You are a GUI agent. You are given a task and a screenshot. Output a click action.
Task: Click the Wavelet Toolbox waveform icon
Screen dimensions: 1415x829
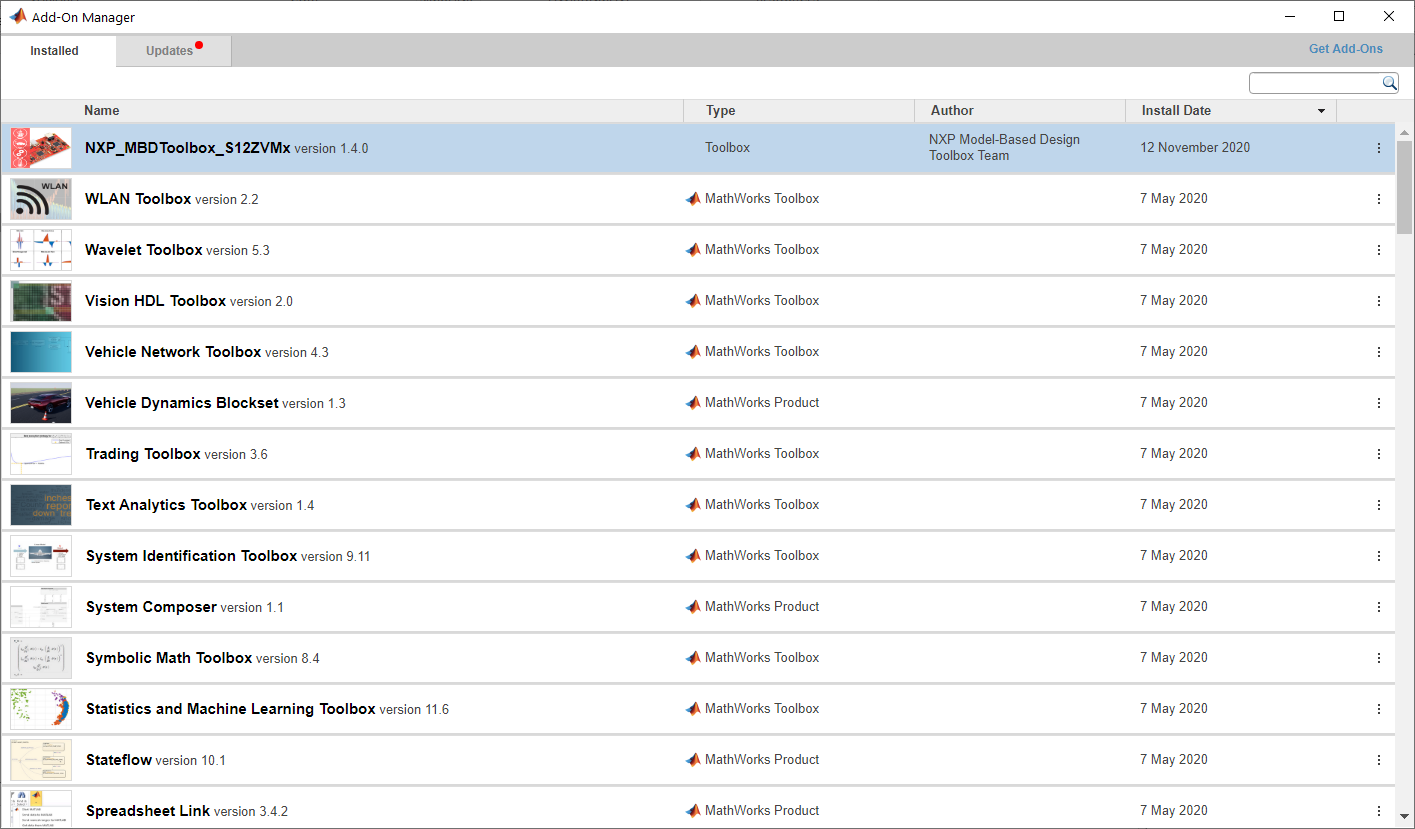coord(40,249)
